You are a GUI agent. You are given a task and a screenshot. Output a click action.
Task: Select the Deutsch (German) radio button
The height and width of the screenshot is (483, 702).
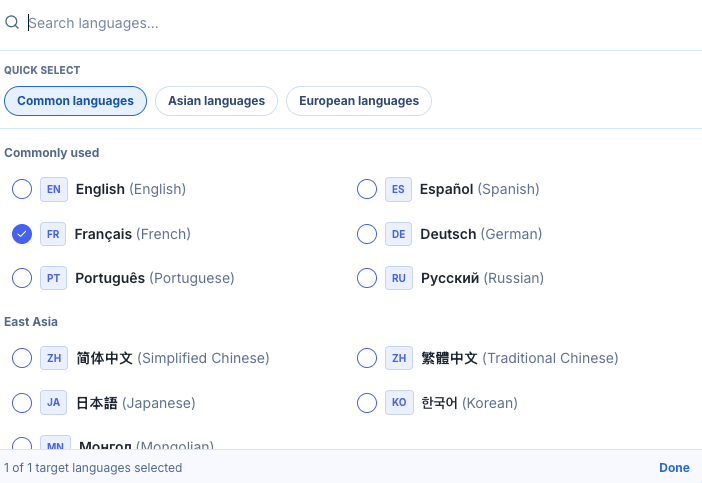(367, 234)
